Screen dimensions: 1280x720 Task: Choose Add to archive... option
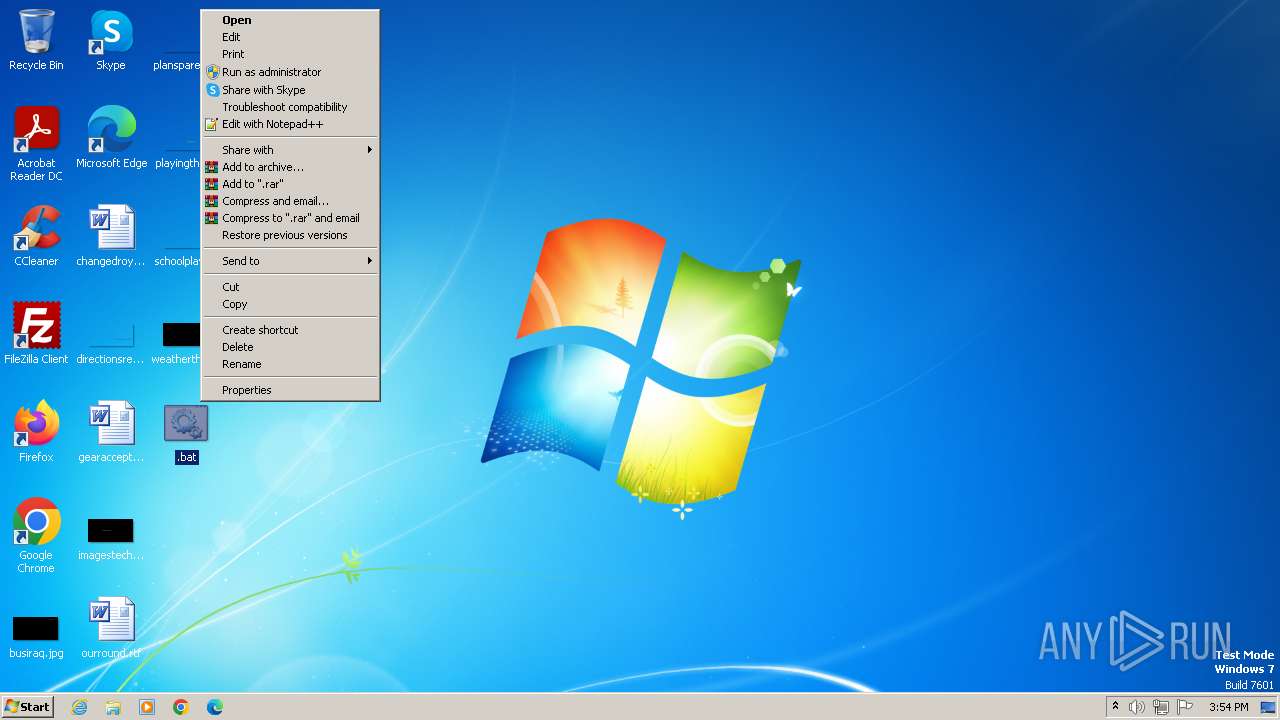290,167
